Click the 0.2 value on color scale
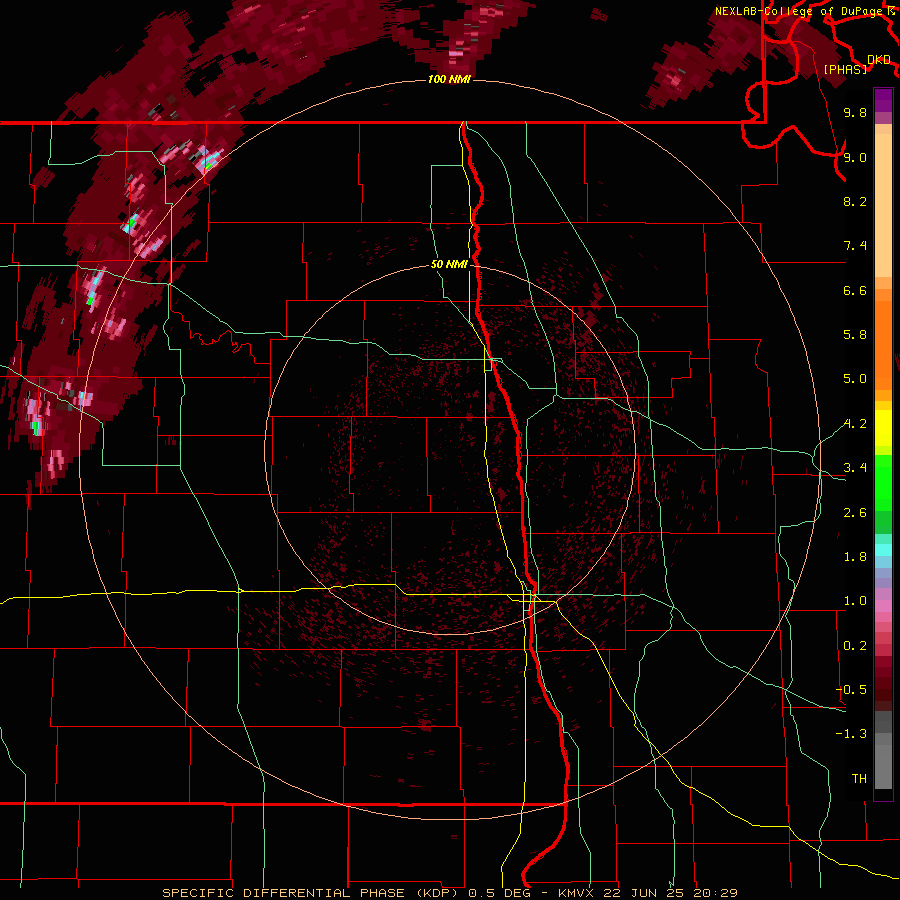 pyautogui.click(x=855, y=646)
